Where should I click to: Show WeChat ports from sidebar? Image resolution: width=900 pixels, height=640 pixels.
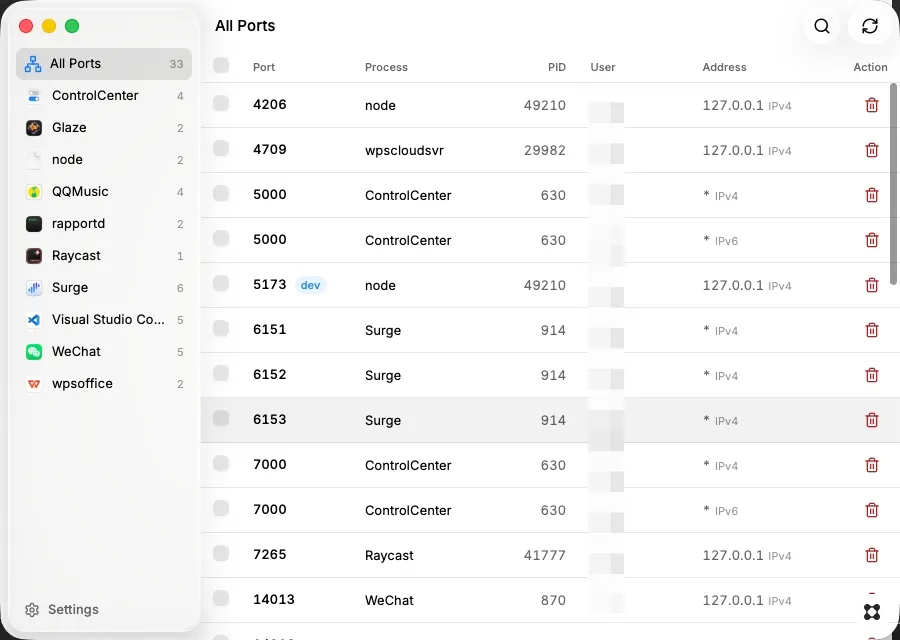[x=104, y=352]
